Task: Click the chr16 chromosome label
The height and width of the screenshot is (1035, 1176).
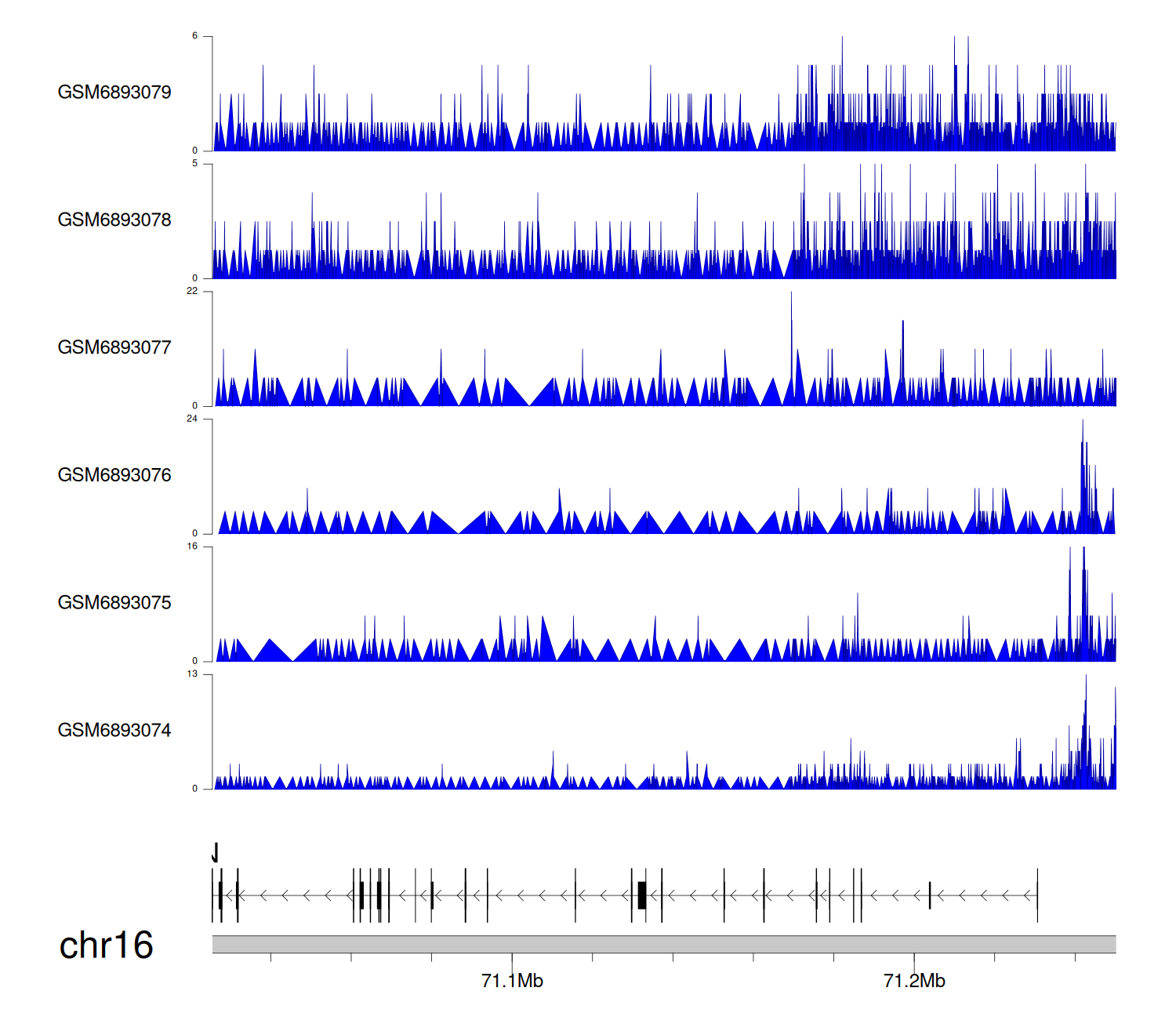Action: [106, 946]
